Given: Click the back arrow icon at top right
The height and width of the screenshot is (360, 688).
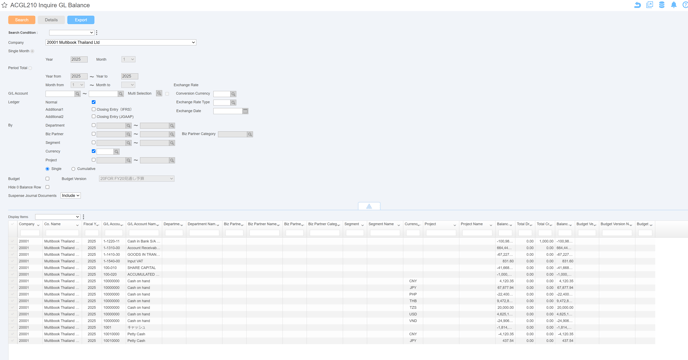Looking at the screenshot, I should (x=638, y=5).
